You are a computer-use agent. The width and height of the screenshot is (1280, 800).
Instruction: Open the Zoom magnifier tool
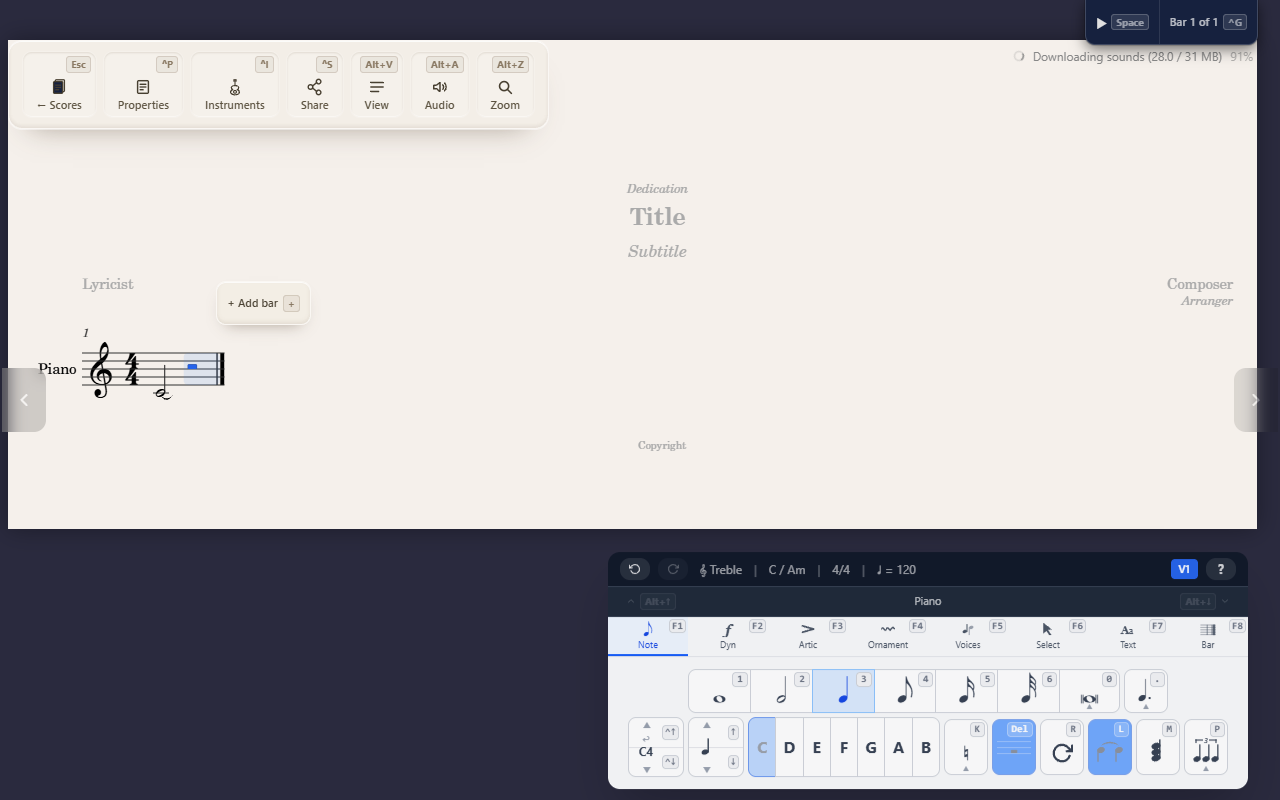(x=505, y=86)
